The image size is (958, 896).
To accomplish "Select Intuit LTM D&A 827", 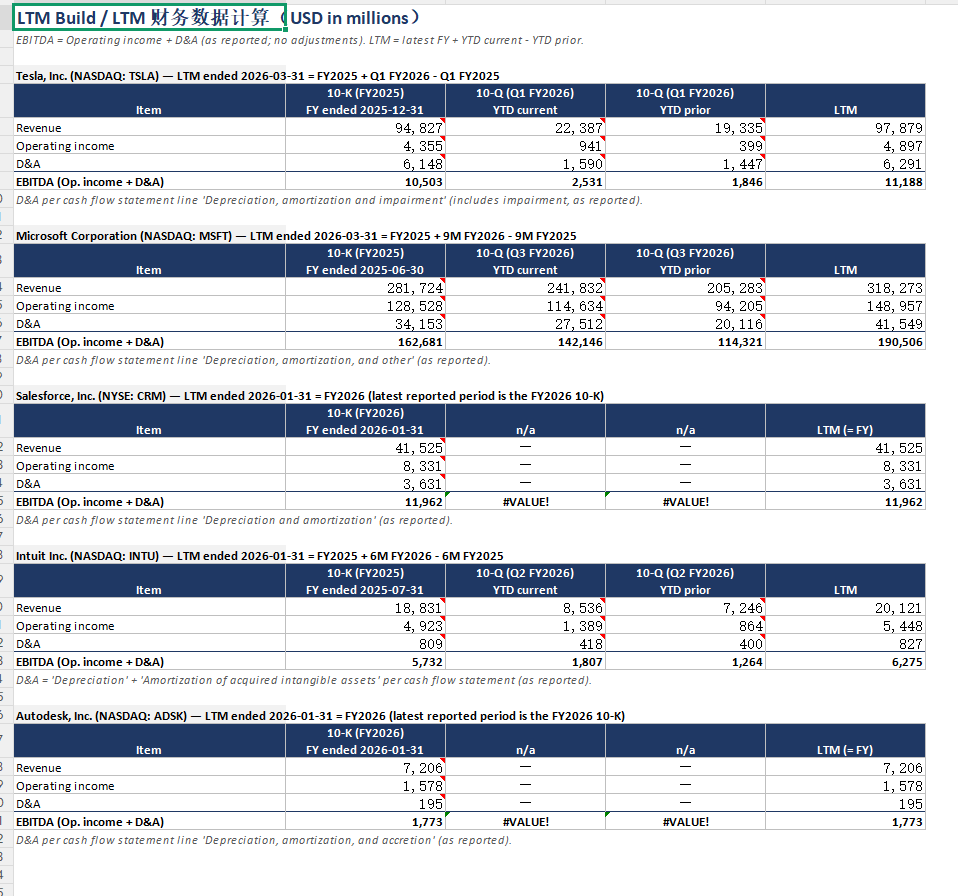I will 846,644.
